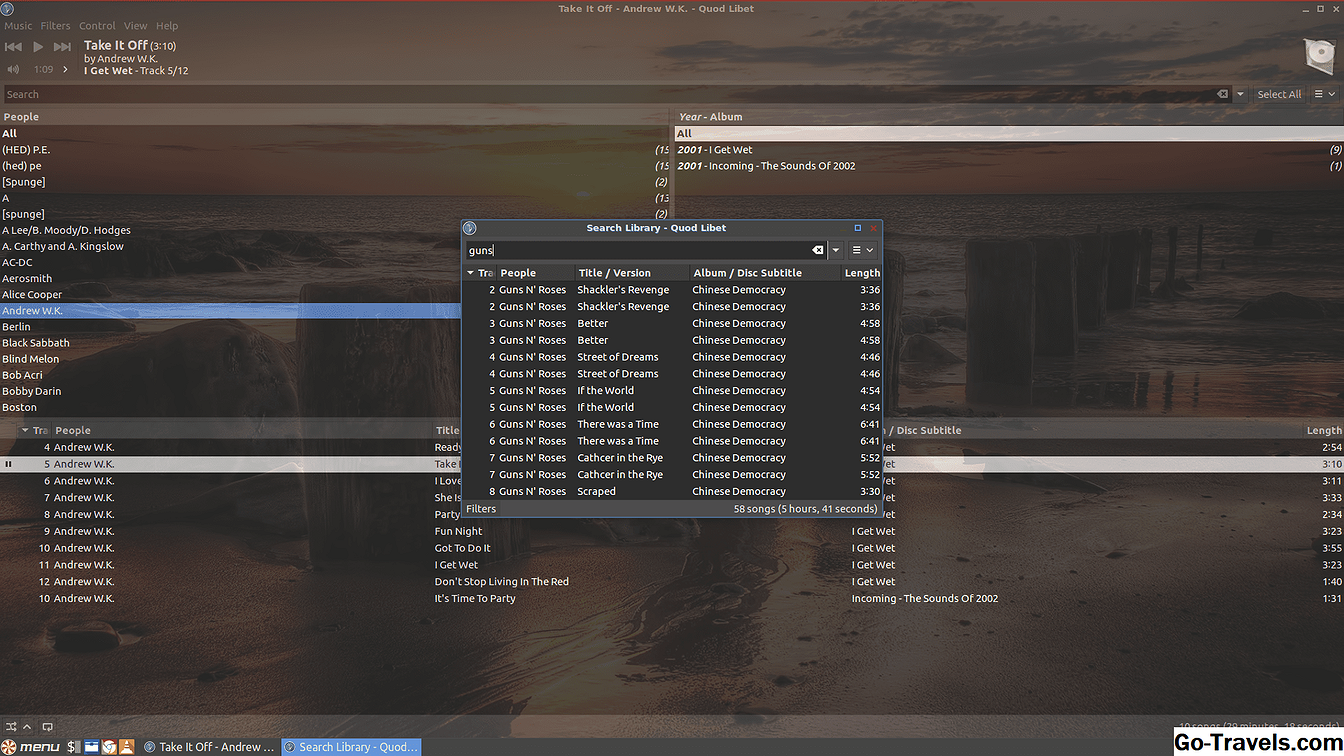Open the terminal launcher in taskbar
The image size is (1344, 756).
coord(74,746)
